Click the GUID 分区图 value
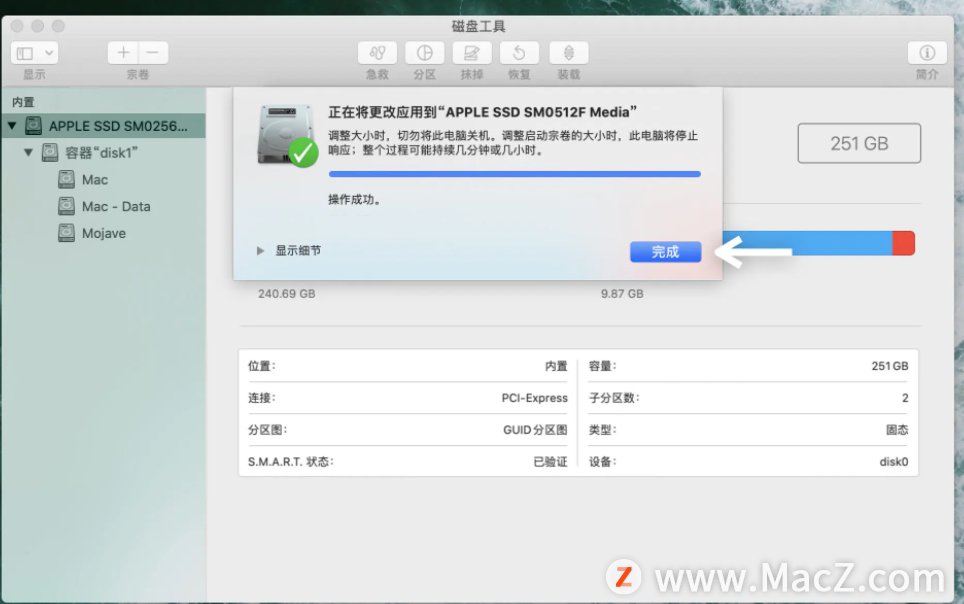Viewport: 964px width, 604px height. pos(535,430)
